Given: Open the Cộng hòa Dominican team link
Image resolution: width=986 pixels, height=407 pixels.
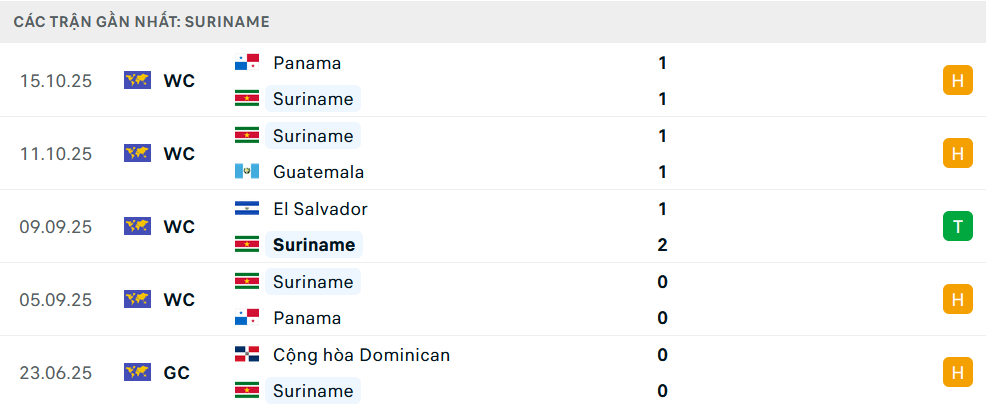Looking at the screenshot, I should (361, 355).
